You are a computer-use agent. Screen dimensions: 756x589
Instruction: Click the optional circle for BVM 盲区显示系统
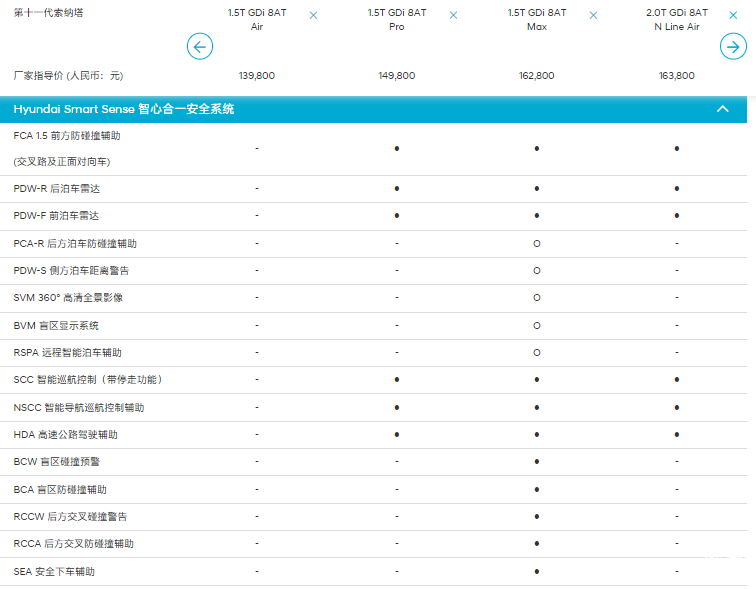537,325
